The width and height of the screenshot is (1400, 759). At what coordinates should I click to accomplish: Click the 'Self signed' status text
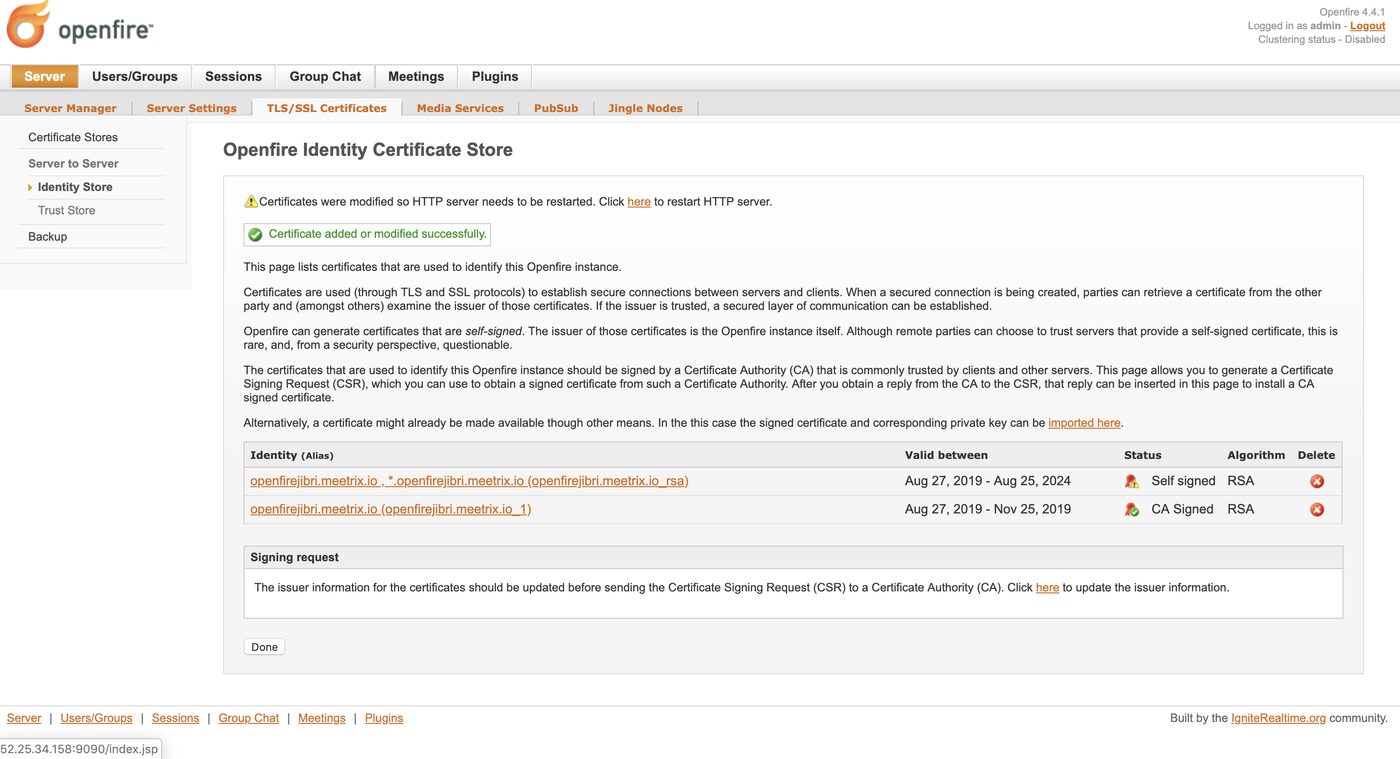pos(1183,481)
